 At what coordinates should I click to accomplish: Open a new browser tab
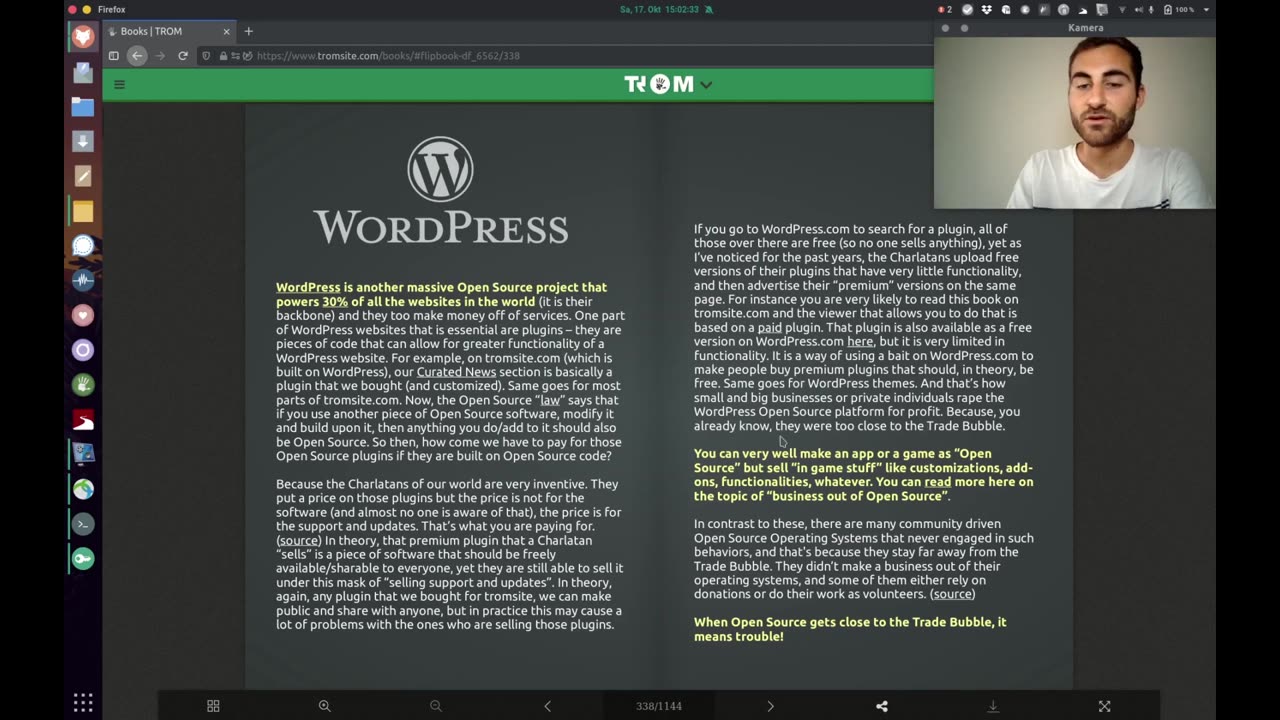click(x=249, y=31)
